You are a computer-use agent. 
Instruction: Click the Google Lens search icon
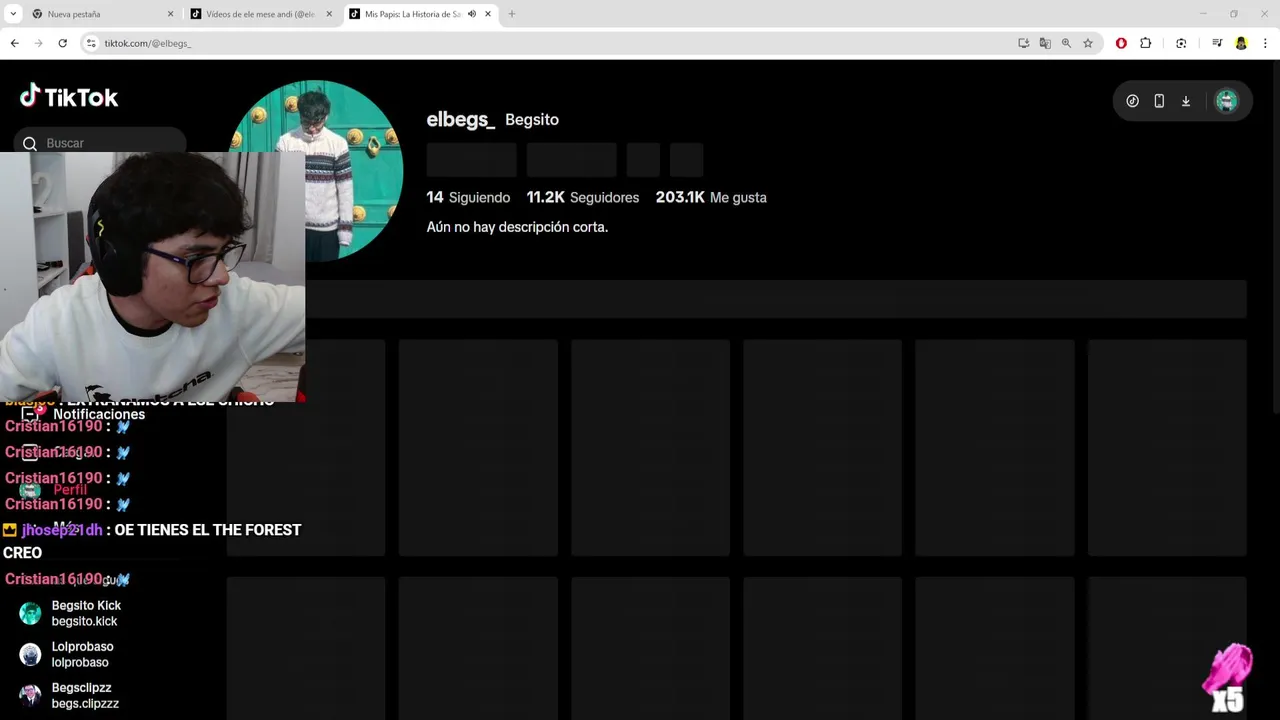1181,43
